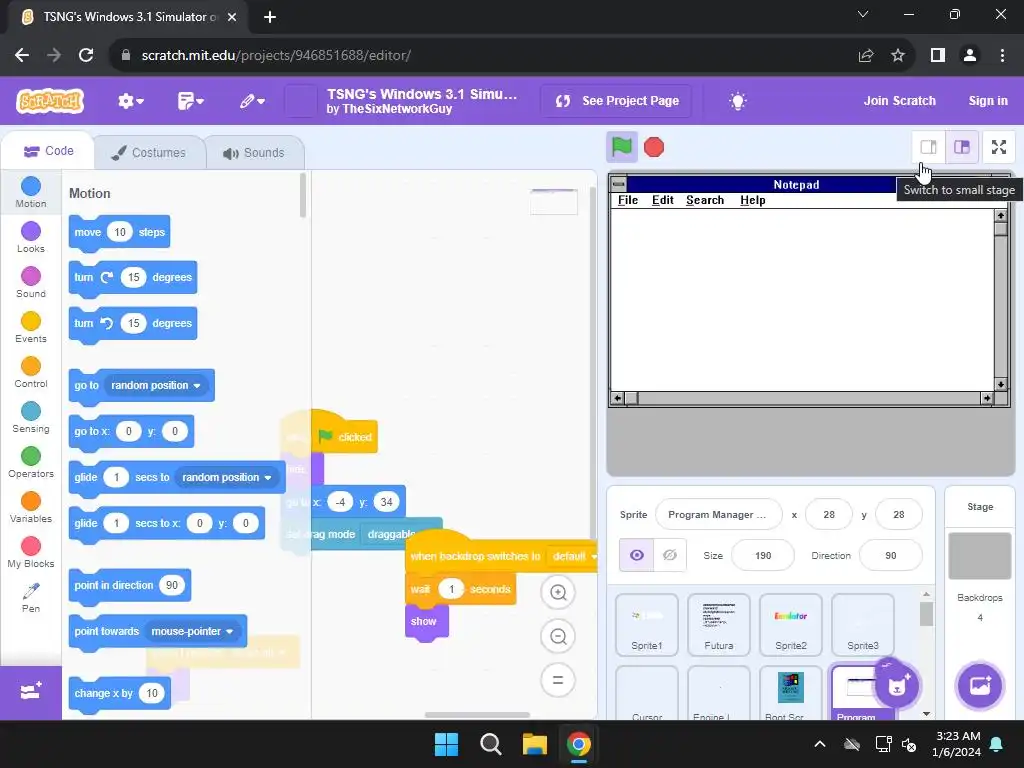Open Windows Start menu
The width and height of the screenshot is (1024, 768).
pyautogui.click(x=447, y=744)
